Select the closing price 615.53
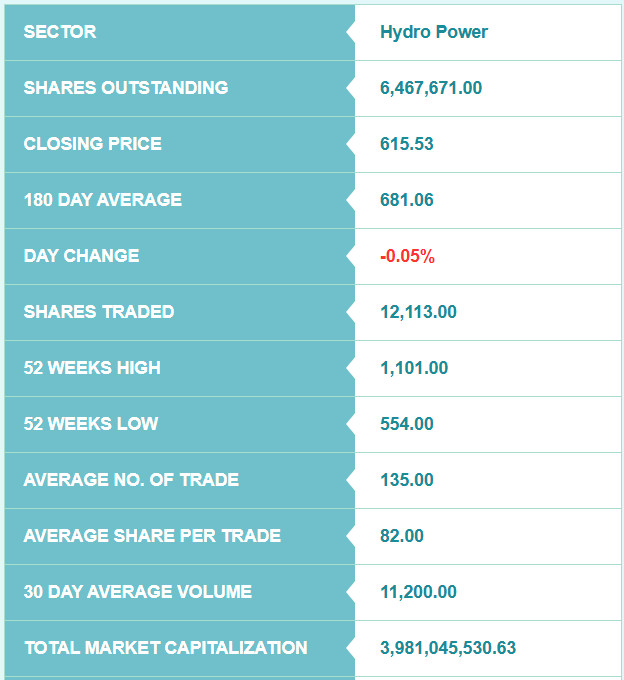 pos(407,144)
